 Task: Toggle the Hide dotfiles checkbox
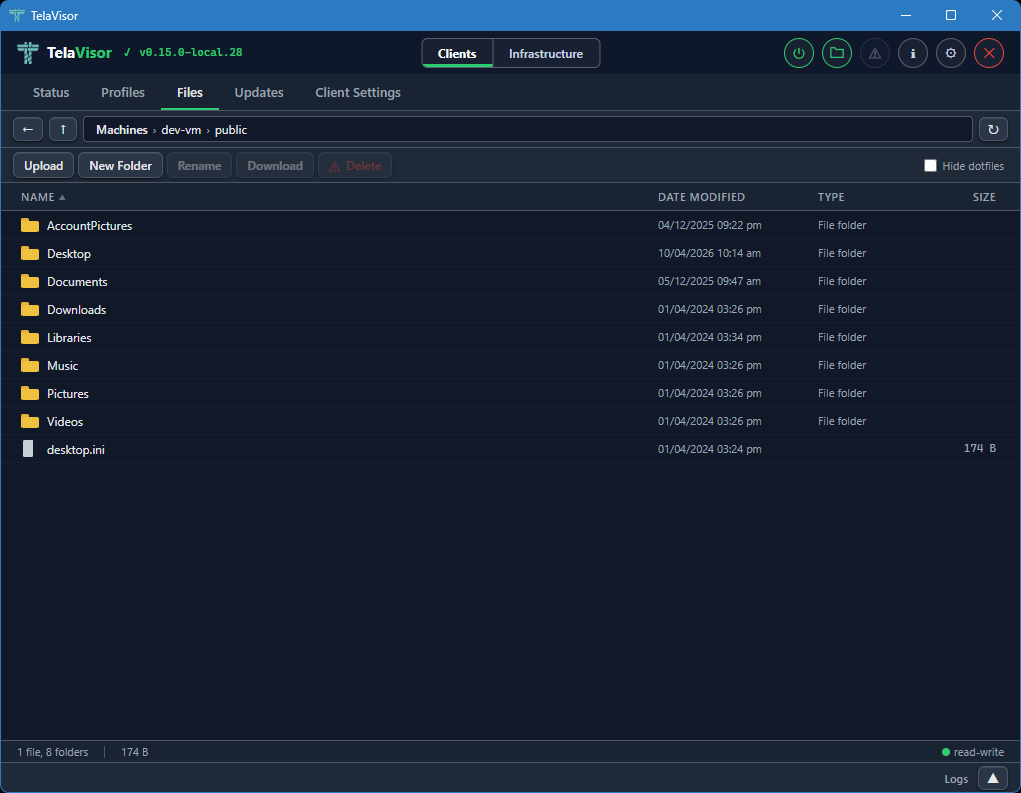tap(930, 165)
